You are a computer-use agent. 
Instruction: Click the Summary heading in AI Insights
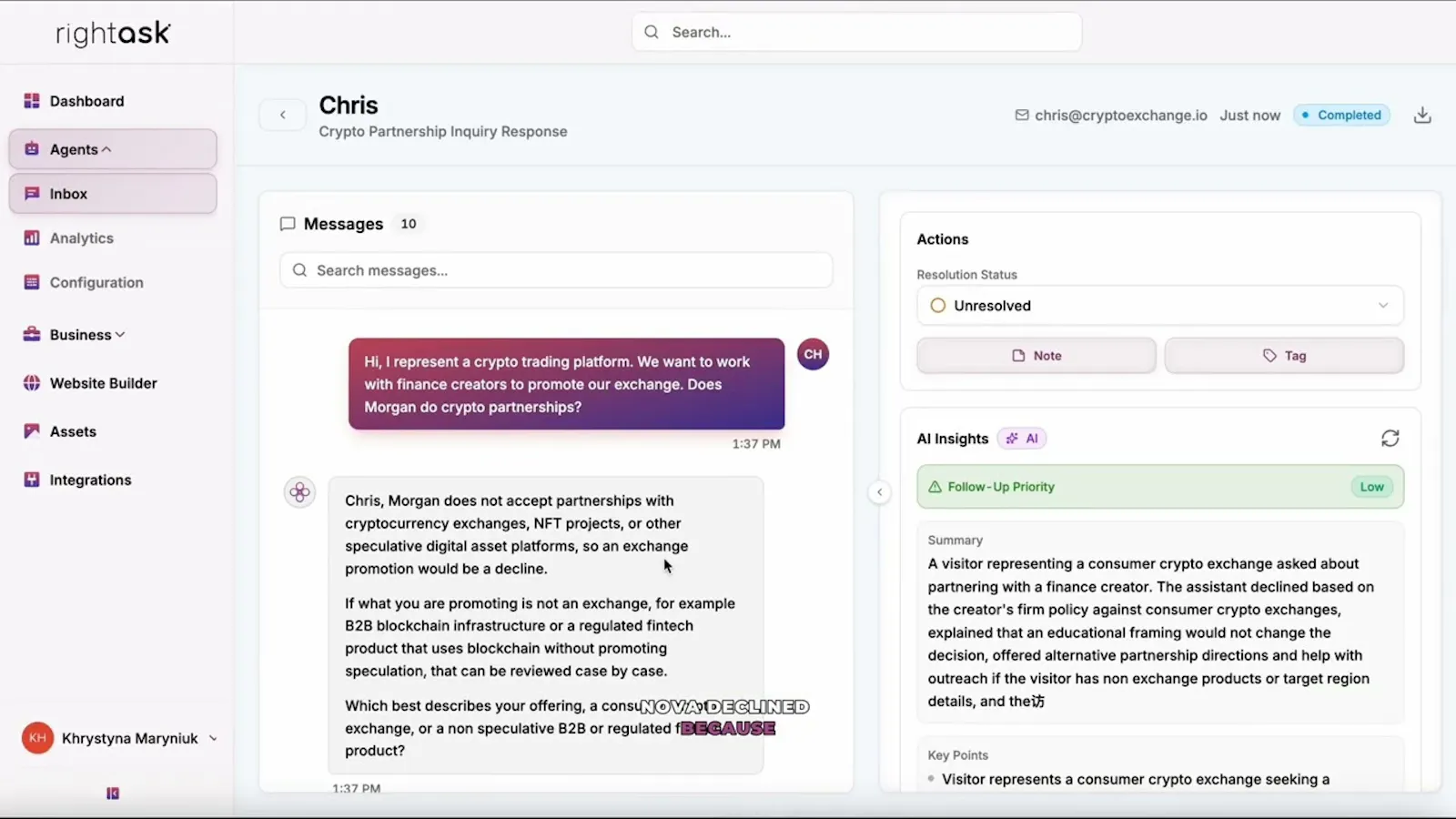[x=955, y=541]
